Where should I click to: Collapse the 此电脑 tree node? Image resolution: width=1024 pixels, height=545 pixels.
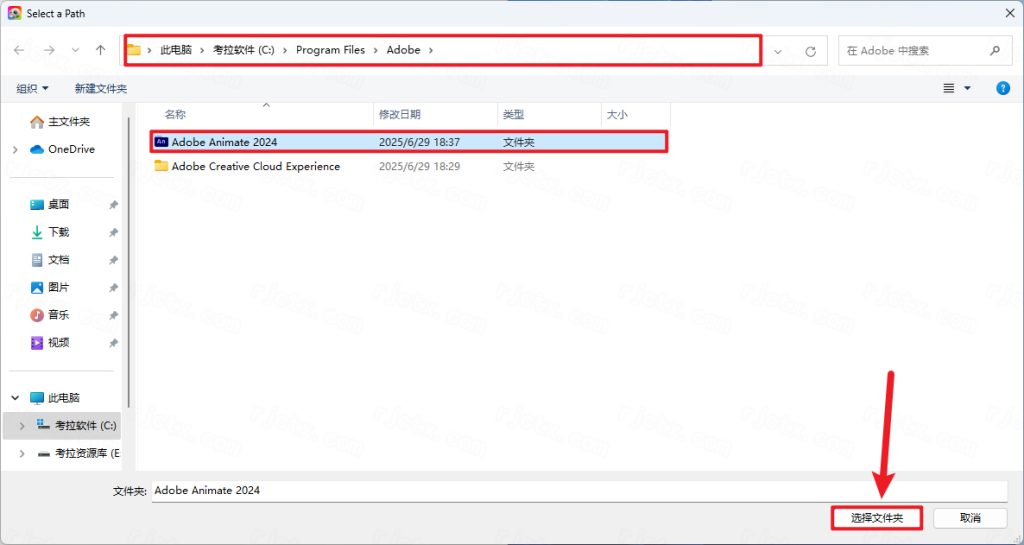point(15,397)
